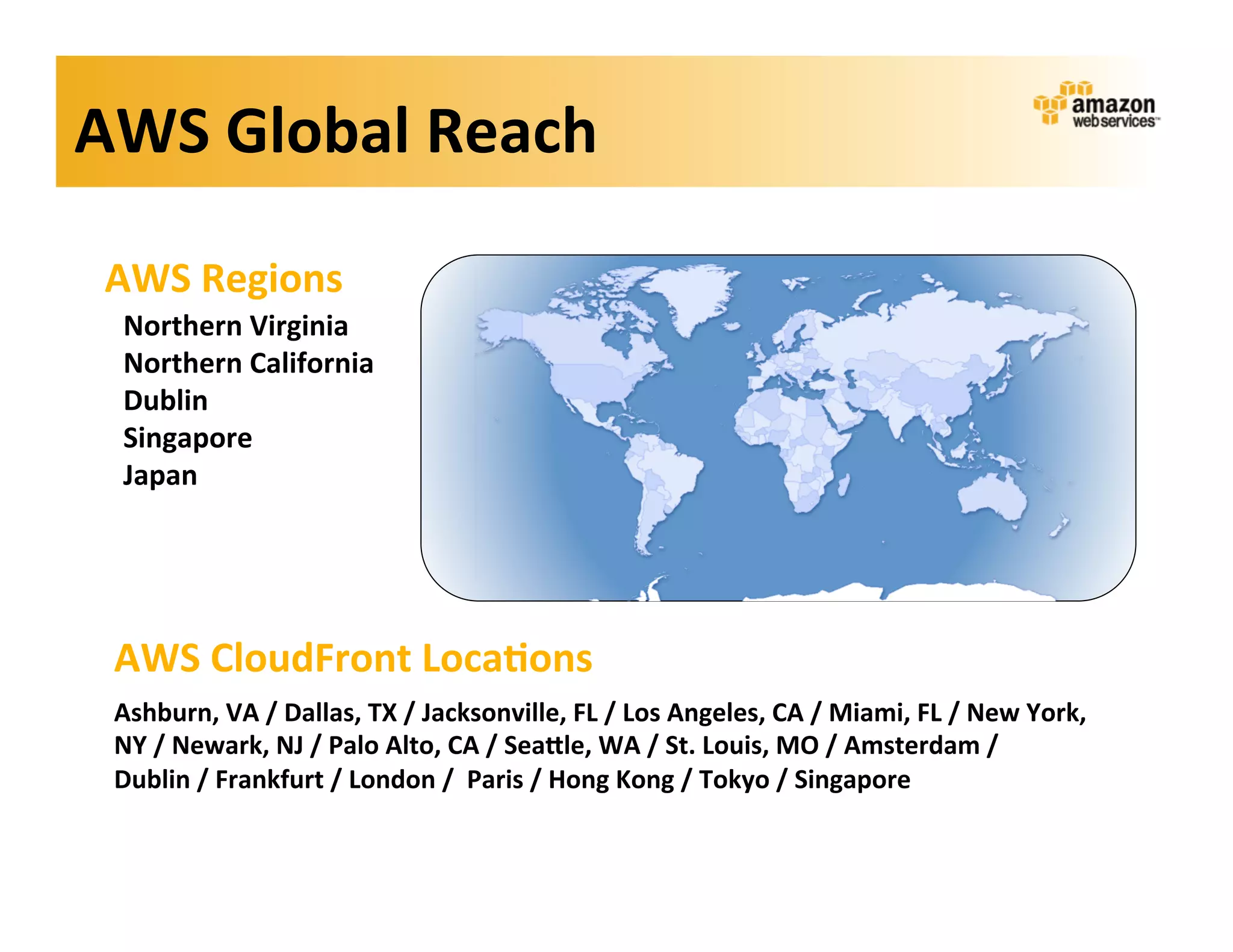
Task: Click 'Amsterdam' in CloudFront locations
Action: 912,746
